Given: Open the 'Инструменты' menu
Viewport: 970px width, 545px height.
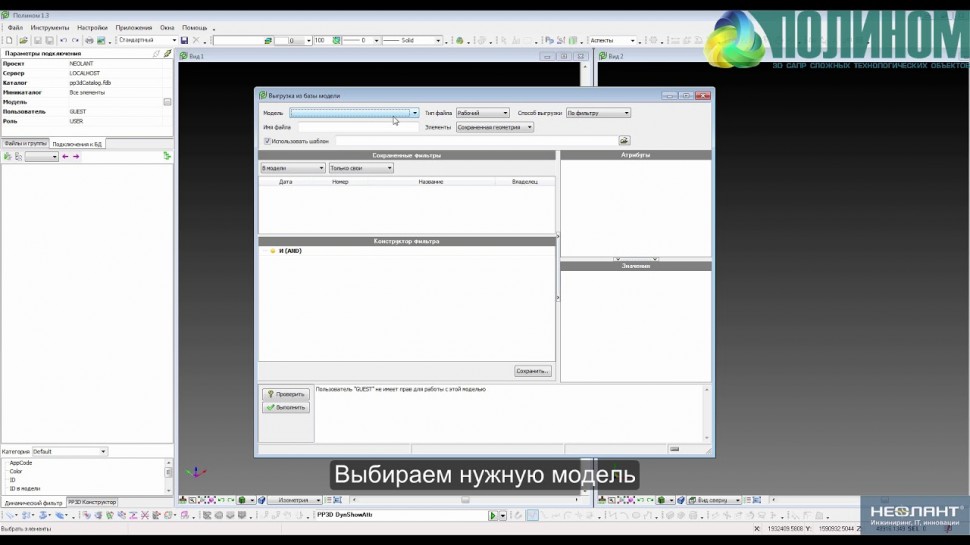Looking at the screenshot, I should (50, 28).
